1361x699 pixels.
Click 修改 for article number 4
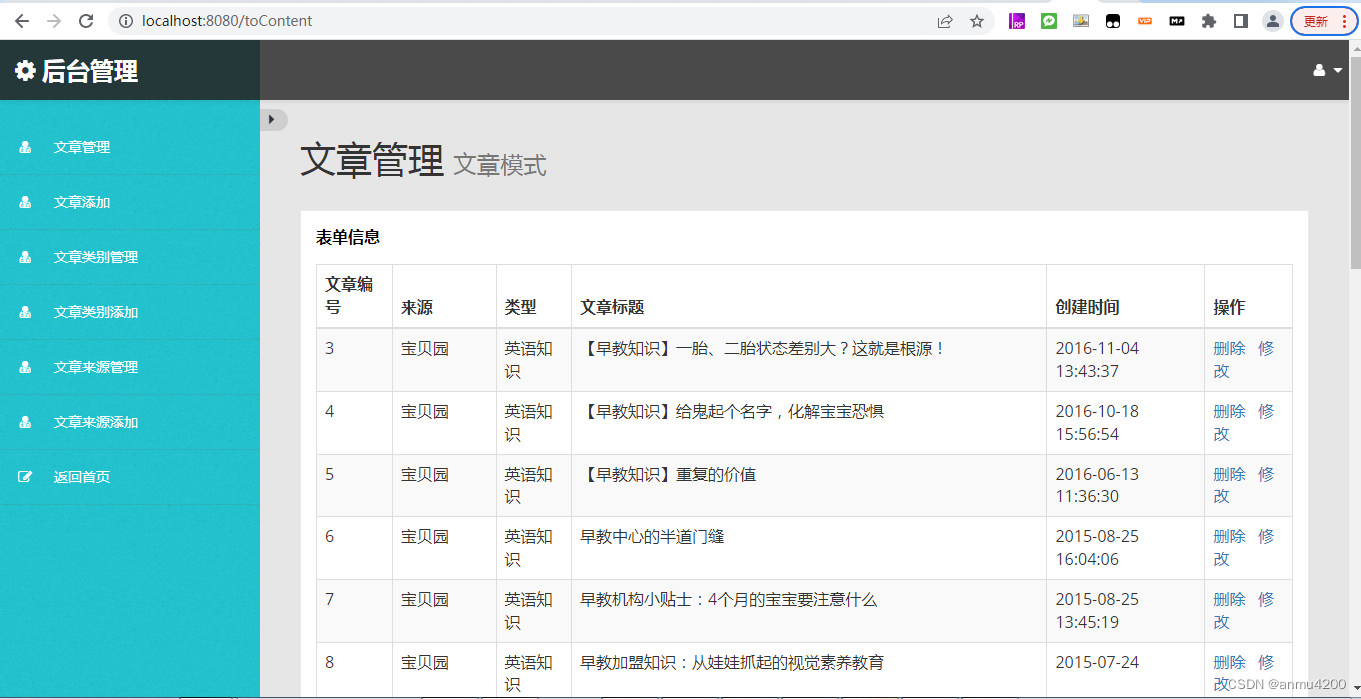(1244, 423)
